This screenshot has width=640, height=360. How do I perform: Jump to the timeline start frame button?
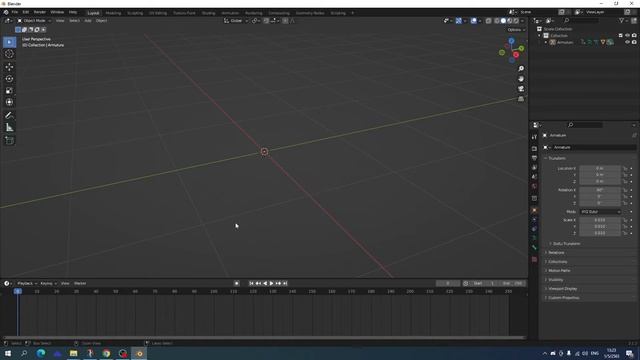pos(251,283)
